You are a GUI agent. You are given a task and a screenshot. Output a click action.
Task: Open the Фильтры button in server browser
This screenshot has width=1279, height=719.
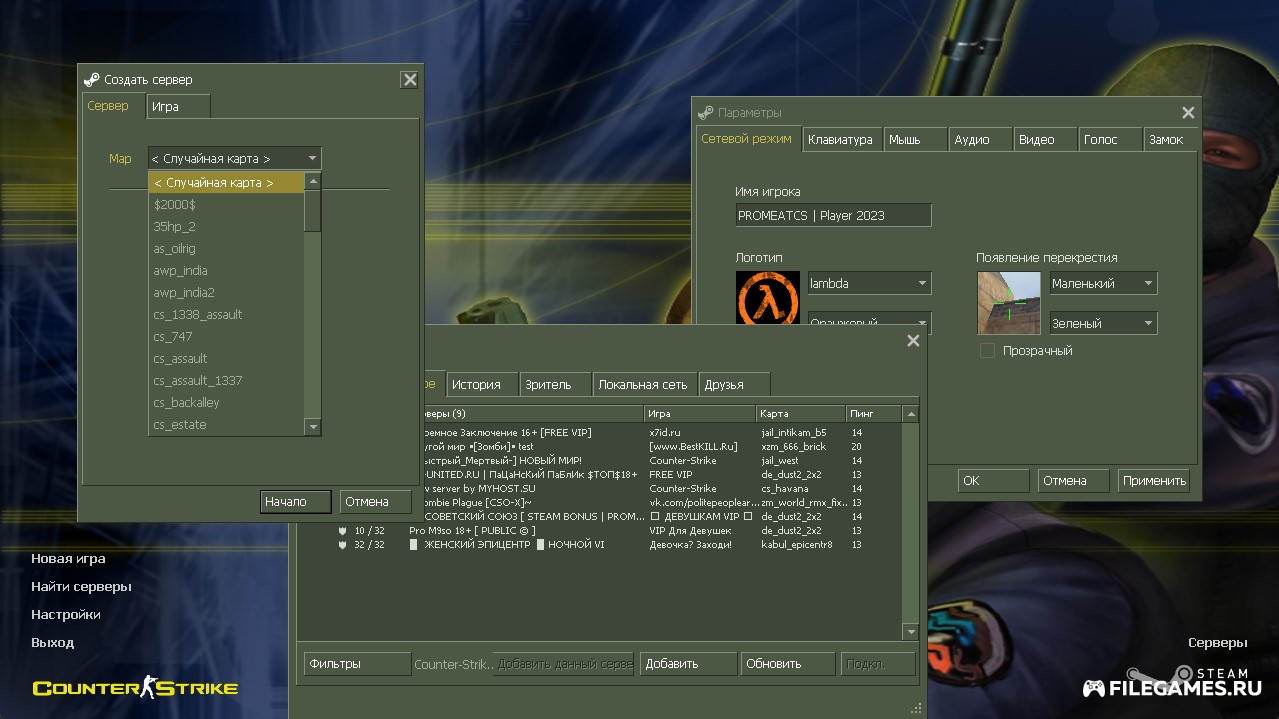(357, 663)
